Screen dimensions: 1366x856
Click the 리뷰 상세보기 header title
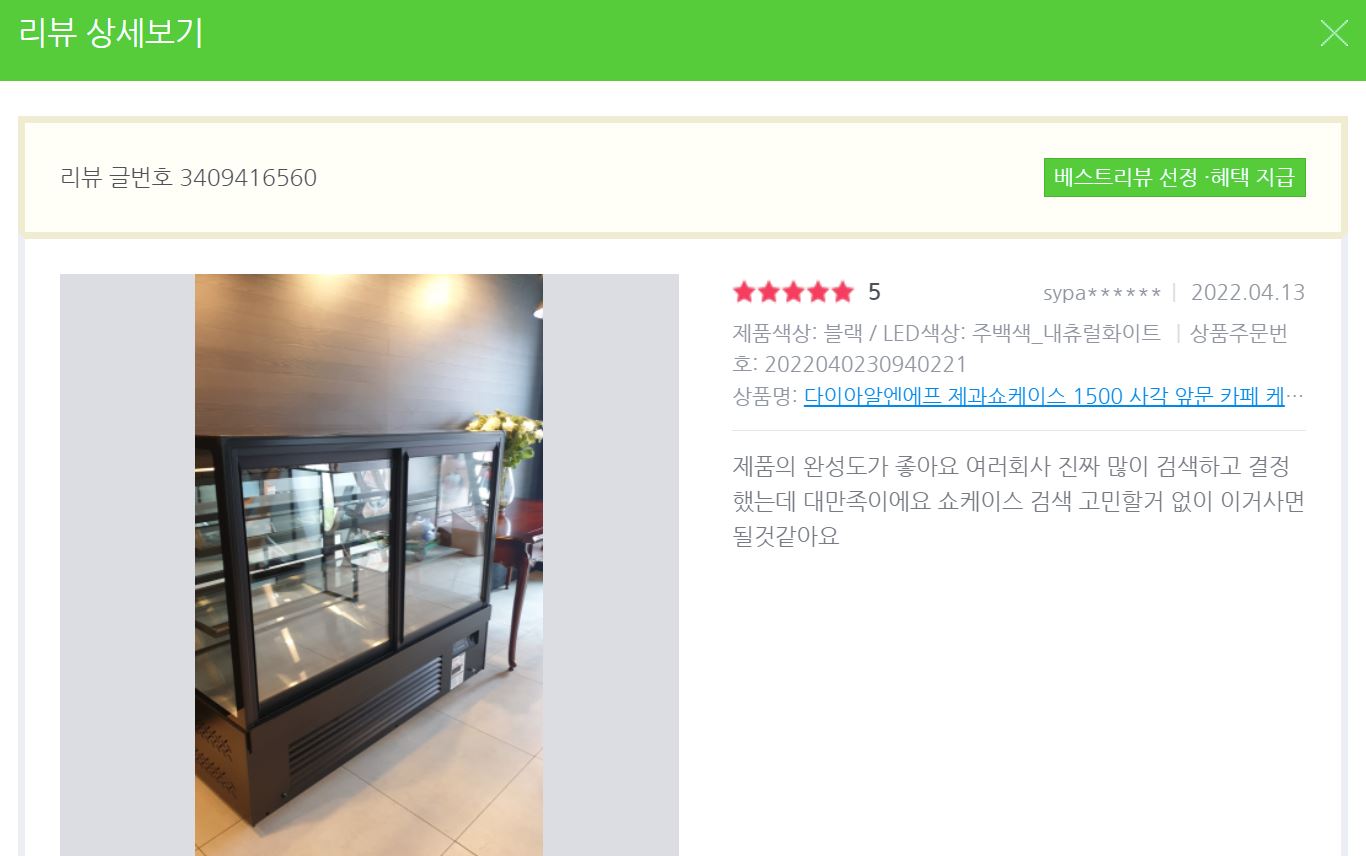coord(111,33)
